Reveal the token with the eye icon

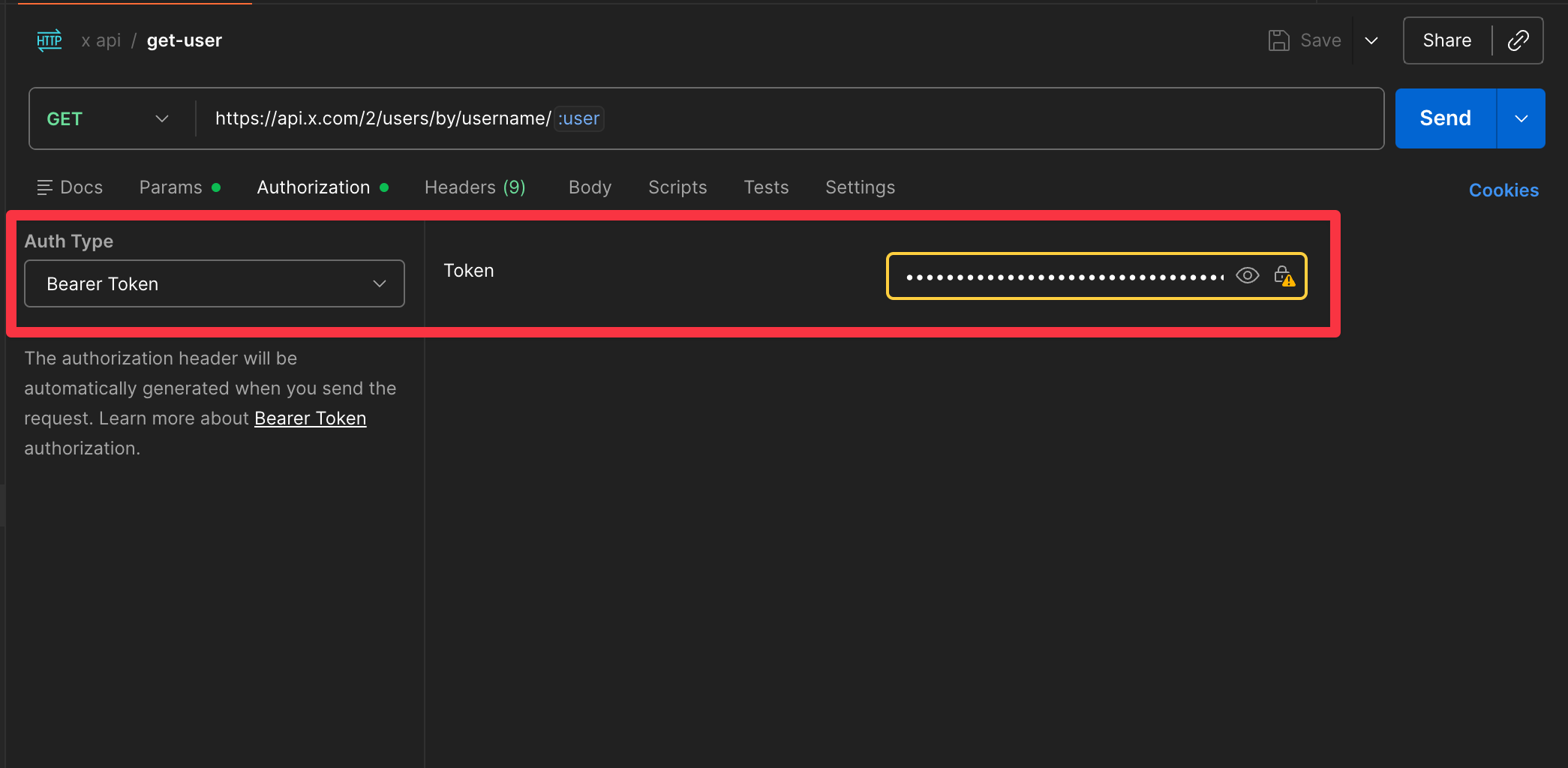(x=1248, y=275)
